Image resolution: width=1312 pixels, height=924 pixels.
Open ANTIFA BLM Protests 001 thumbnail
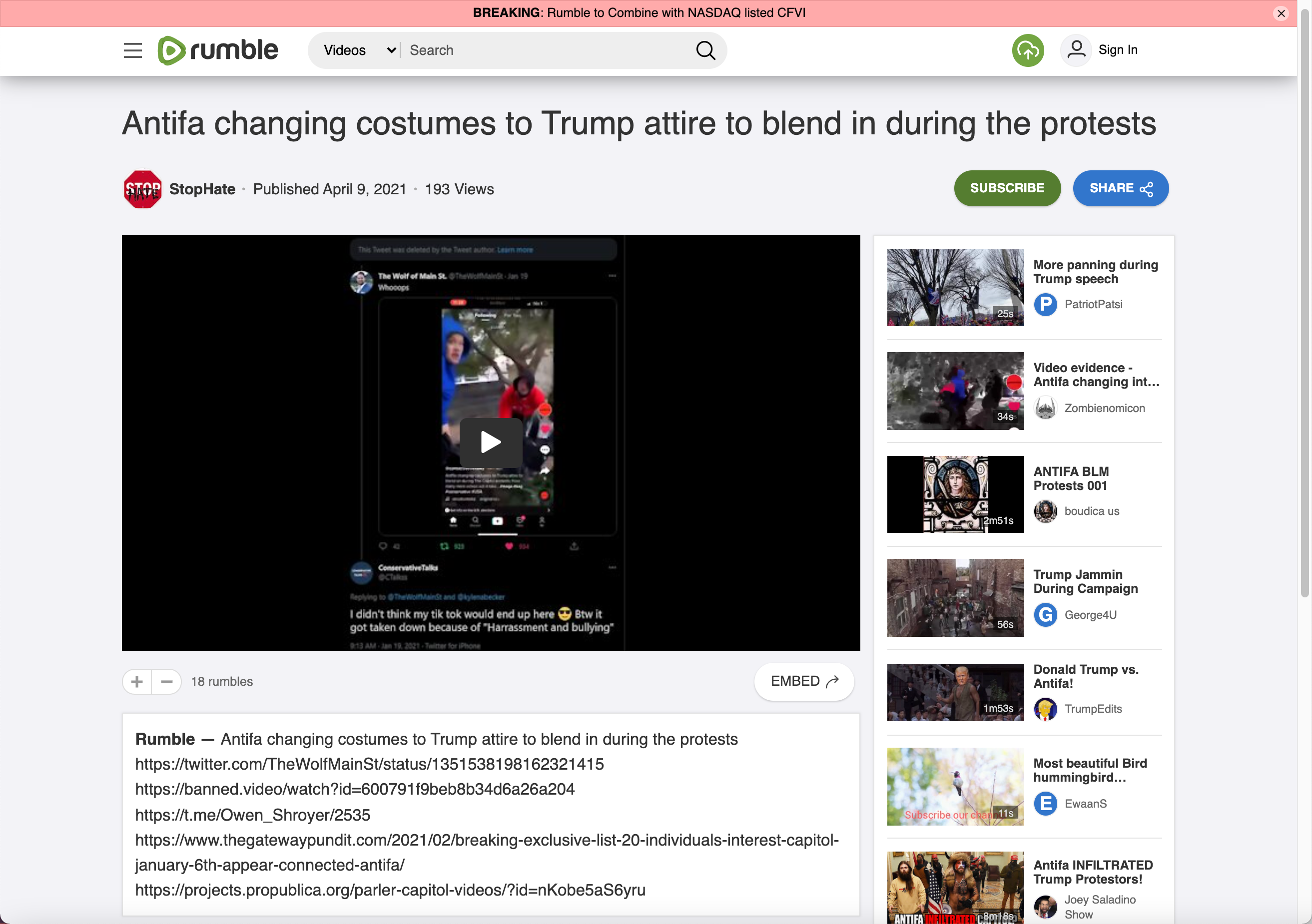955,494
